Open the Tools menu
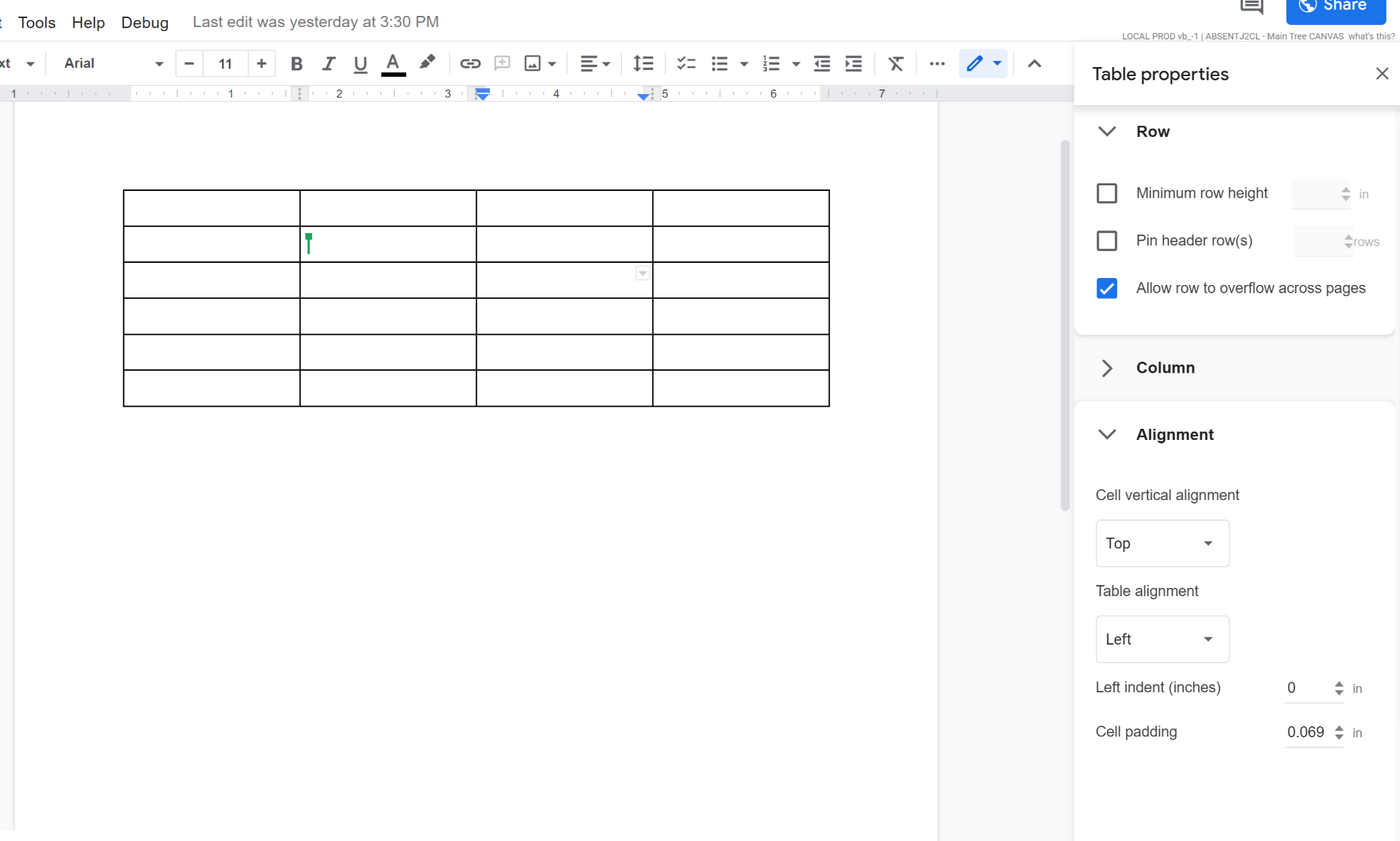The height and width of the screenshot is (841, 1400). point(37,22)
